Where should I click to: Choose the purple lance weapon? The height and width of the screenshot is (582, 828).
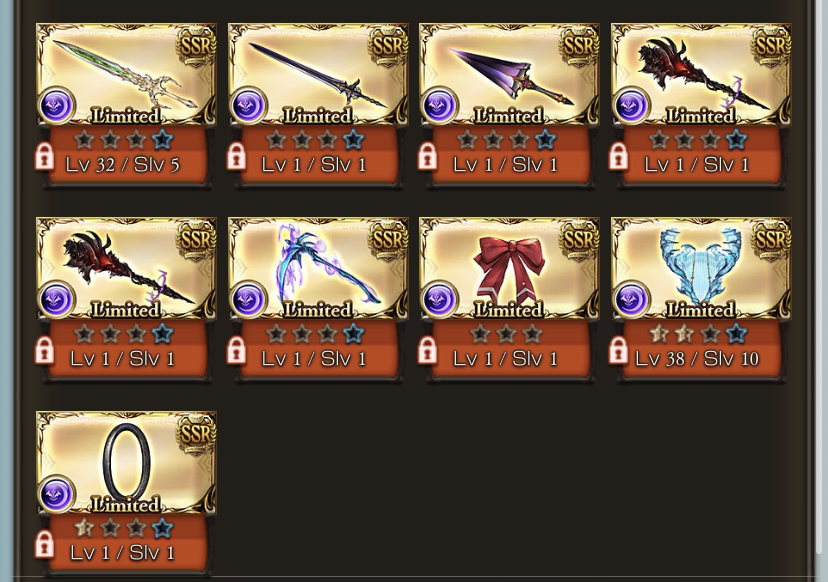click(509, 74)
